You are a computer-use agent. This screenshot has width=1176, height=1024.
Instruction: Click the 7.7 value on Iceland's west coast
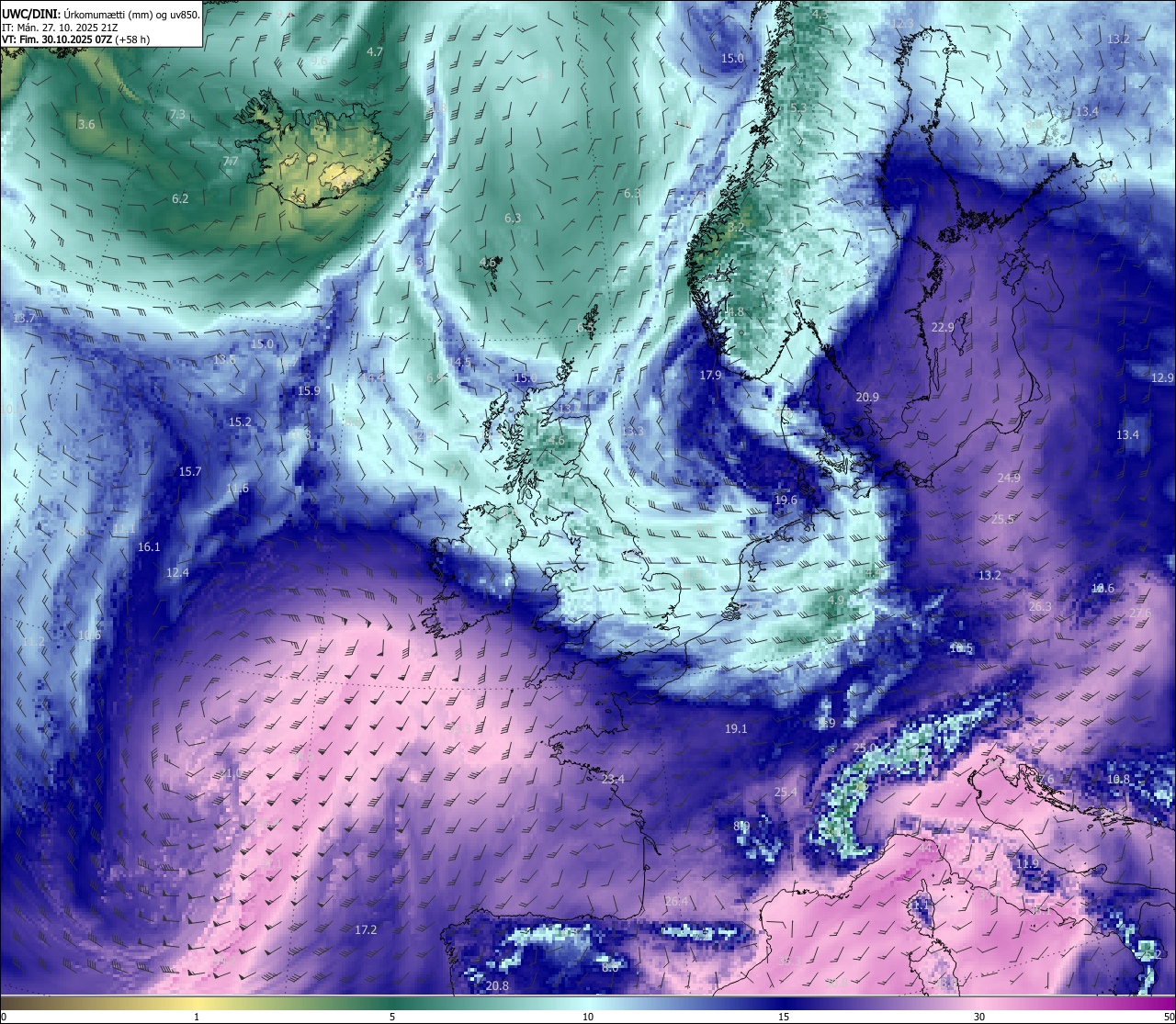231,162
